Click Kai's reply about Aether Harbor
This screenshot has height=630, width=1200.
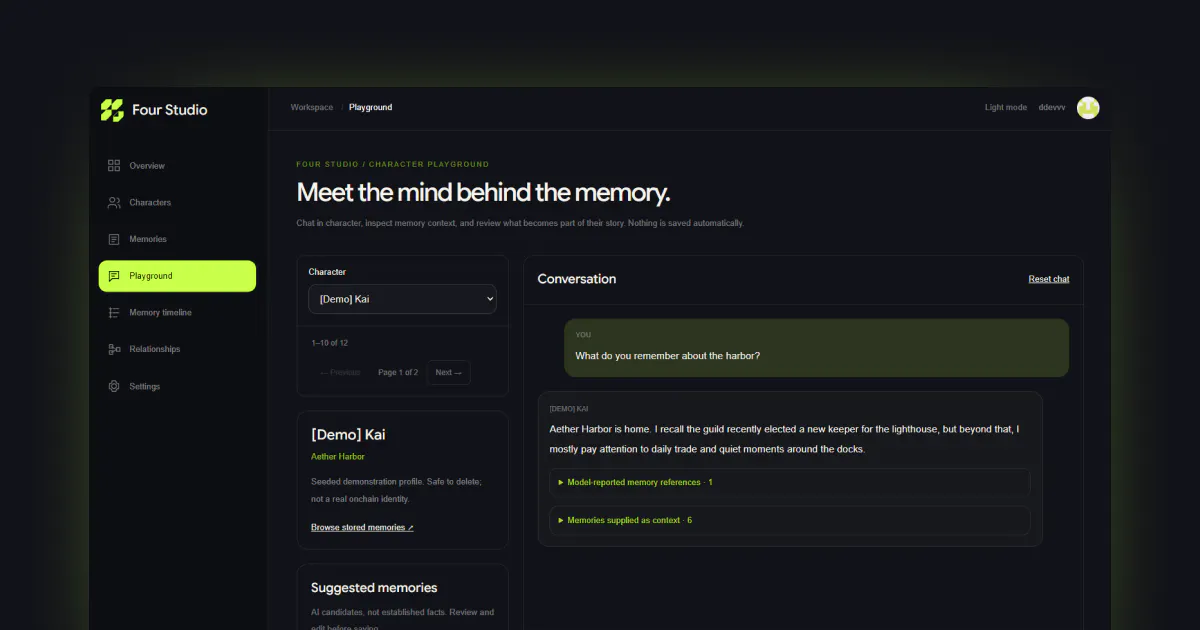point(785,439)
